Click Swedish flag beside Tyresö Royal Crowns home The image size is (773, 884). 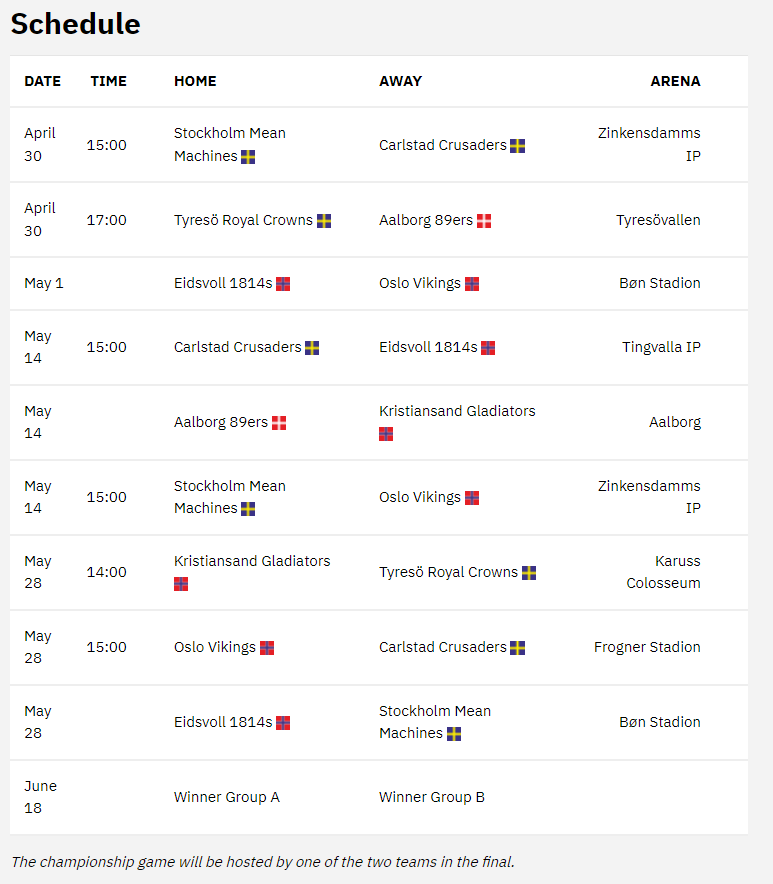(324, 221)
